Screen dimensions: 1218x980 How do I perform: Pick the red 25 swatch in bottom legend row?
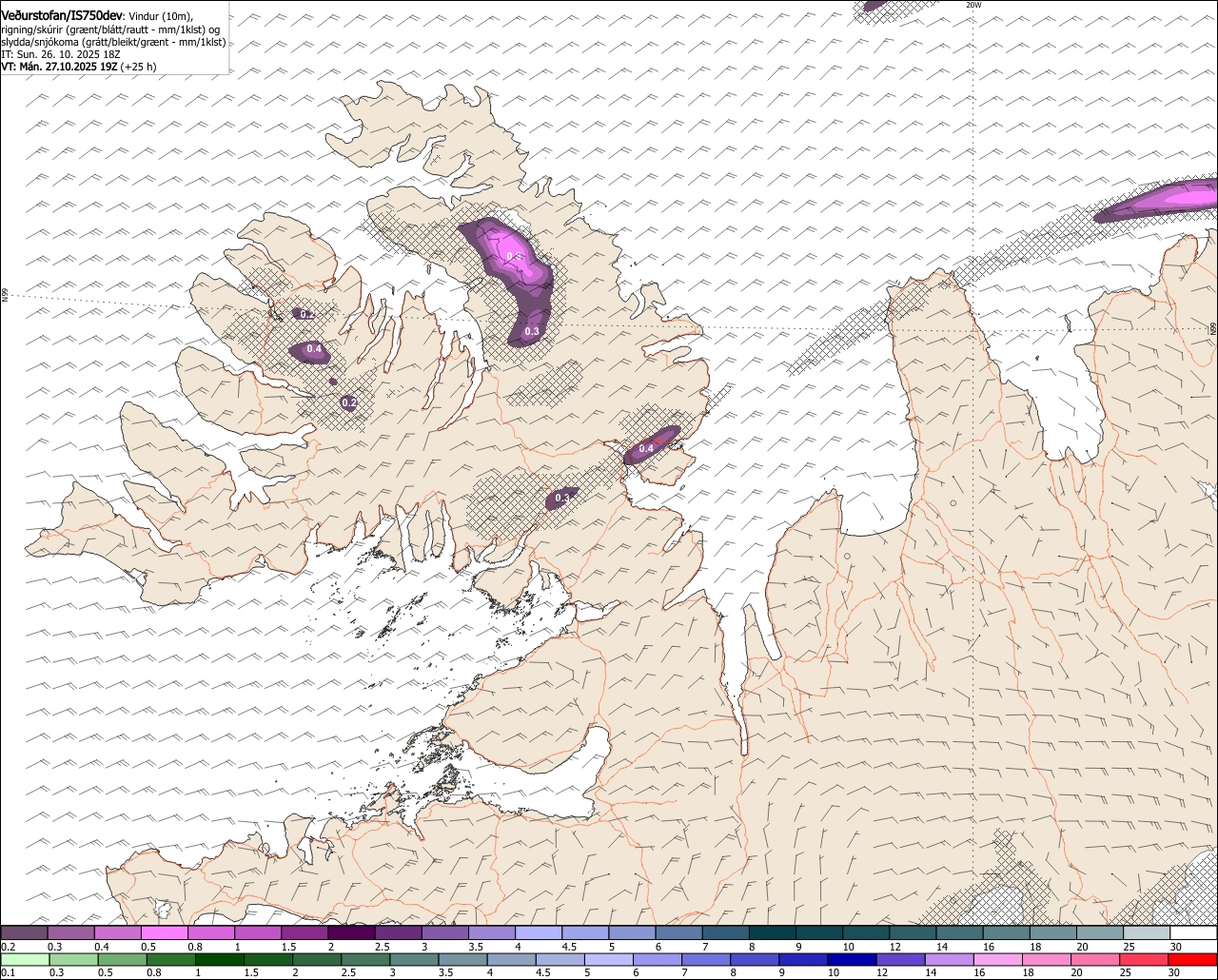click(x=1145, y=959)
